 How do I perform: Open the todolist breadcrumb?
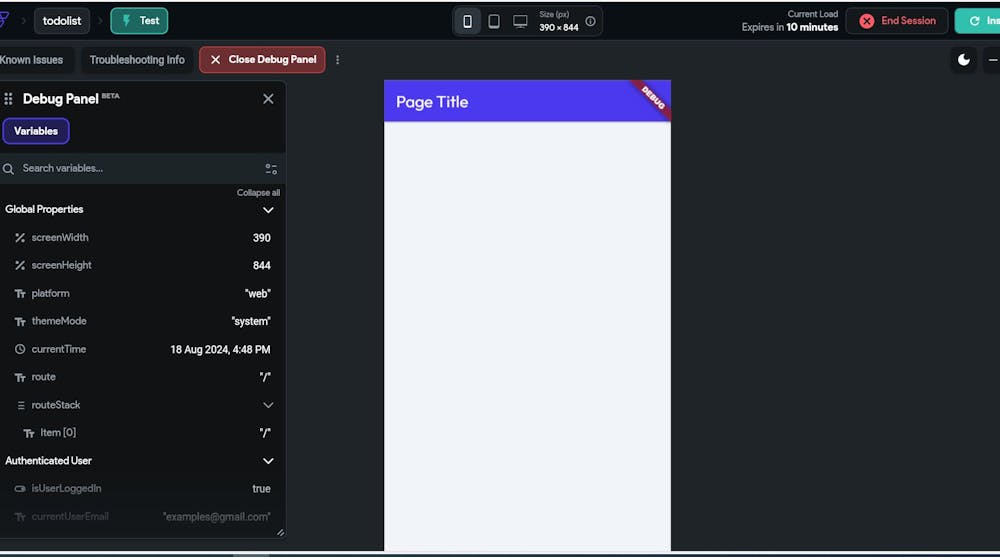coord(62,21)
